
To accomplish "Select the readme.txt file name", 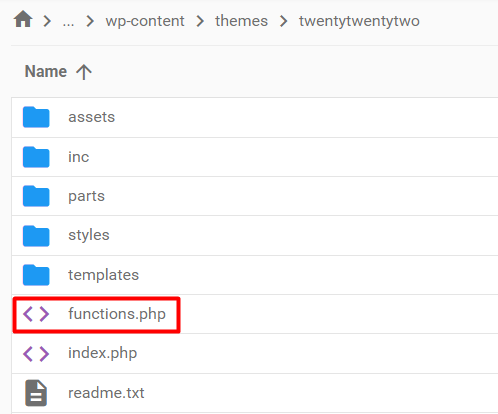I will point(106,393).
